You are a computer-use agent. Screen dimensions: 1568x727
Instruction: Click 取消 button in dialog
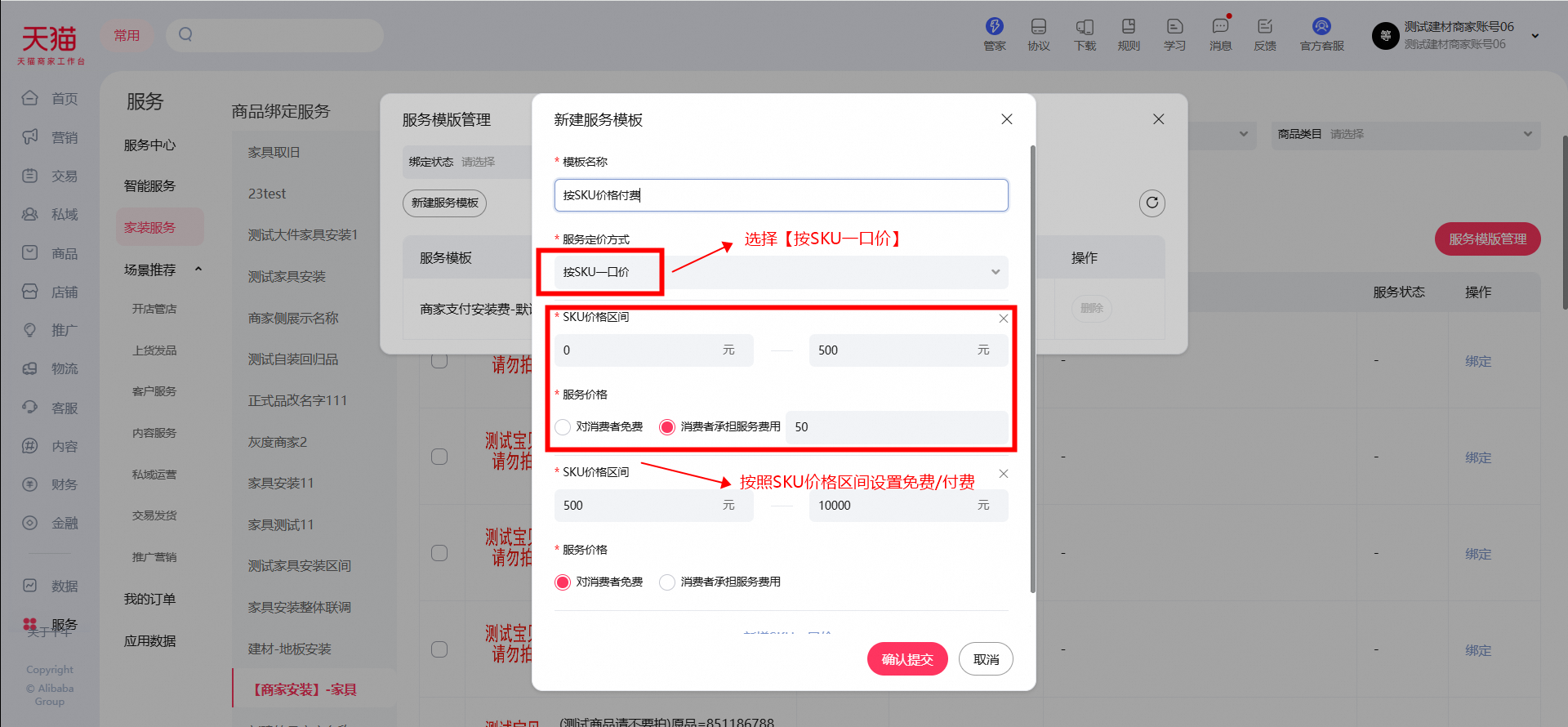pyautogui.click(x=986, y=659)
